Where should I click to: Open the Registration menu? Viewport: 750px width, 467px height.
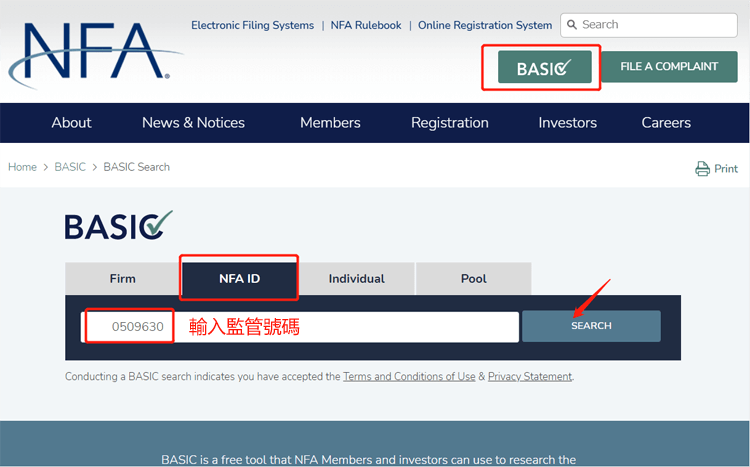point(450,123)
